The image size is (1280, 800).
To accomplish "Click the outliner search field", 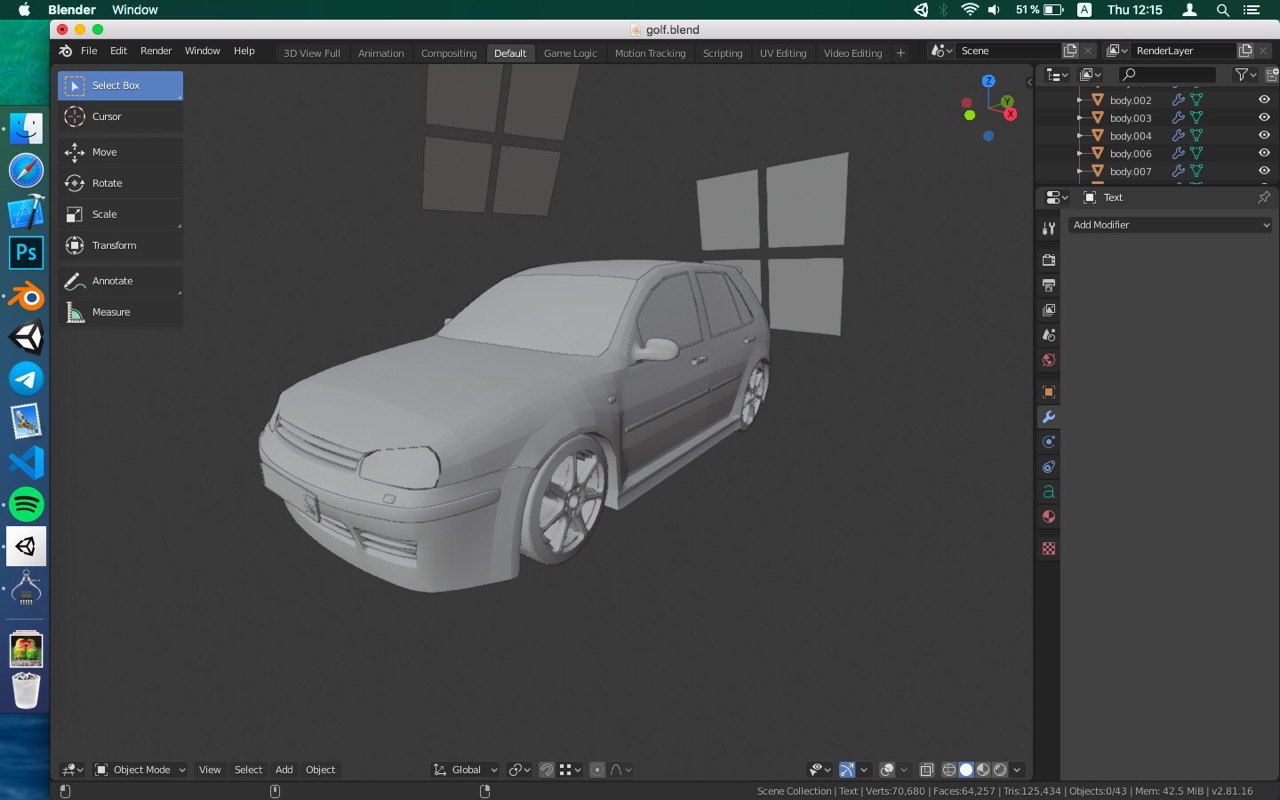I will [x=1167, y=75].
